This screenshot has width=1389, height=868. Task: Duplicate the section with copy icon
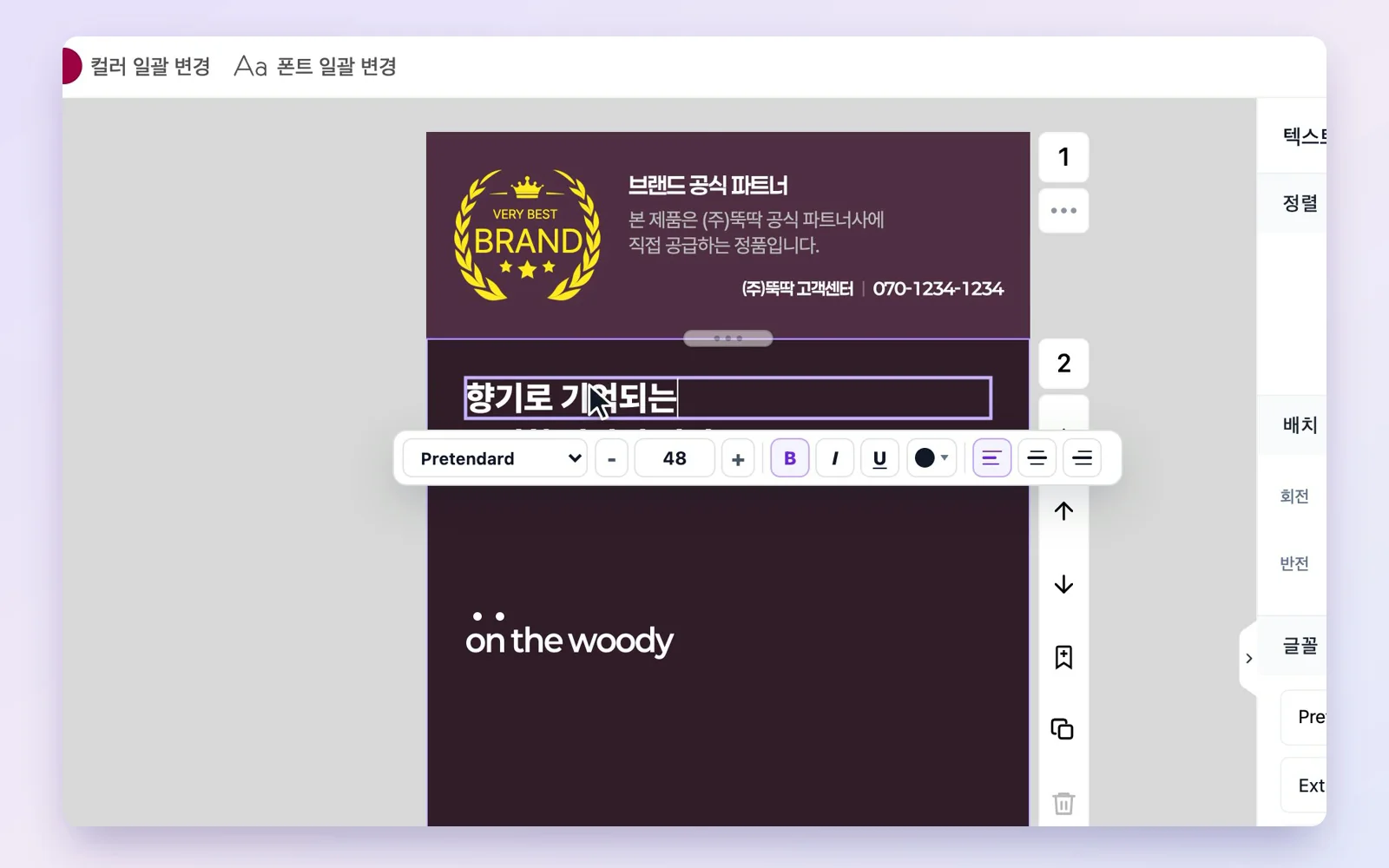point(1063,729)
